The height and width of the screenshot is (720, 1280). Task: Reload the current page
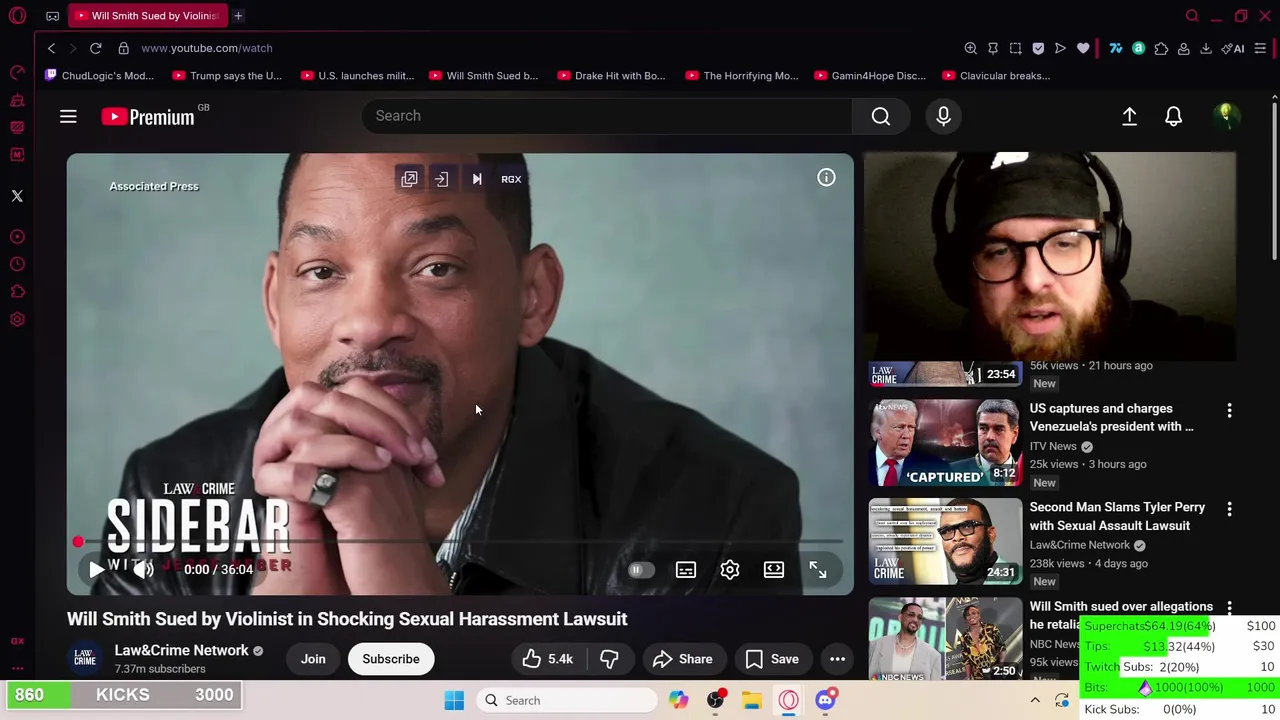(95, 48)
